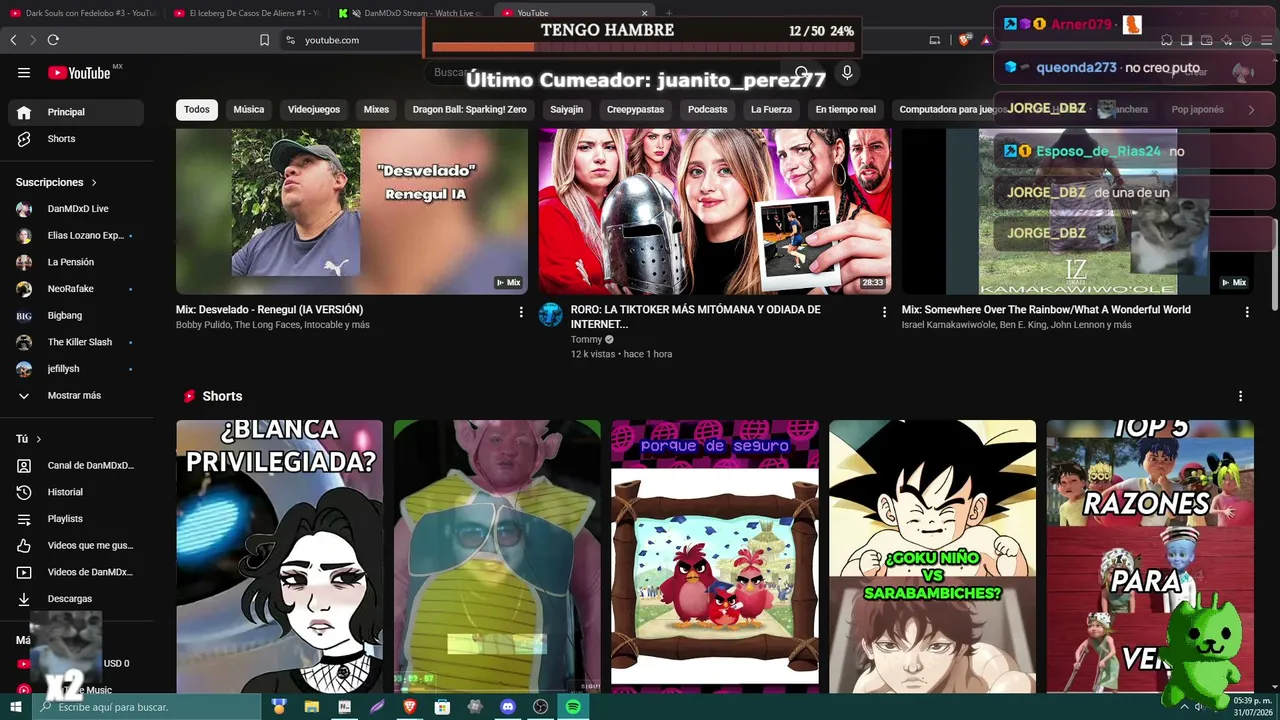This screenshot has height=720, width=1280.
Task: Open La Pensión subscription channel
Action: [72, 262]
